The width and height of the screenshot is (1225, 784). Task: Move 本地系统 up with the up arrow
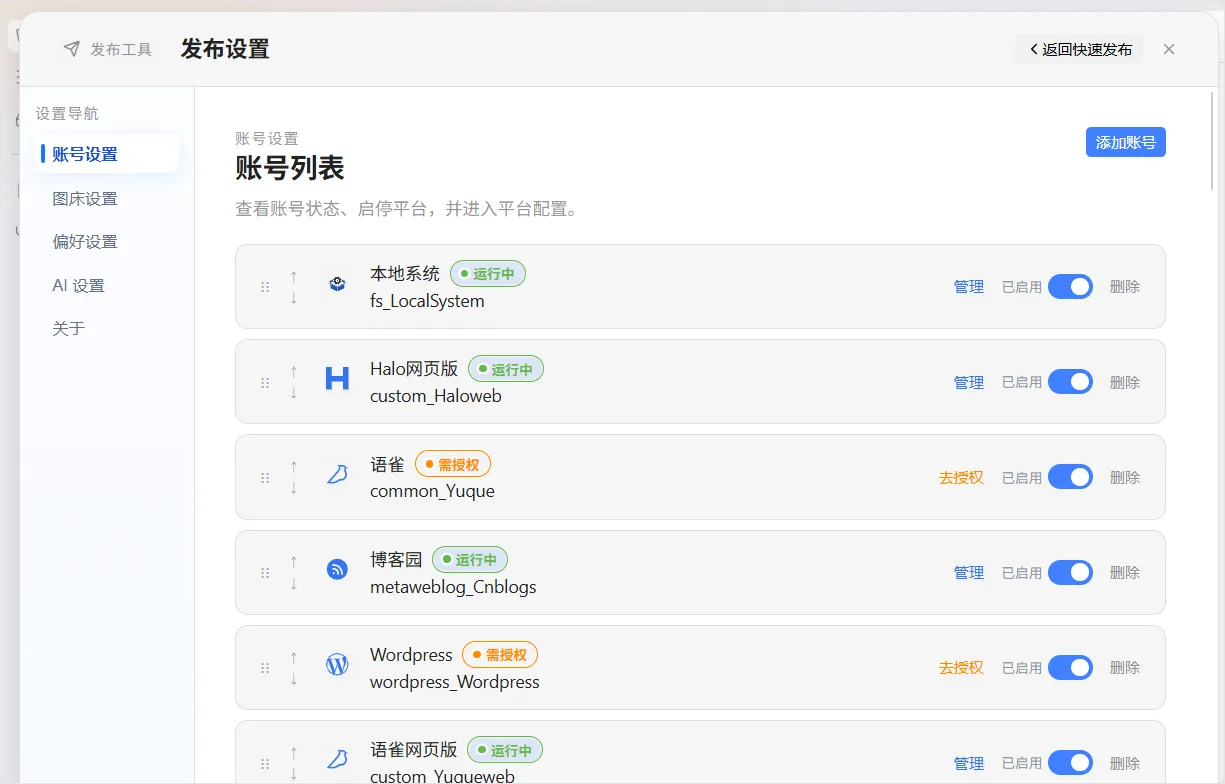tap(293, 276)
